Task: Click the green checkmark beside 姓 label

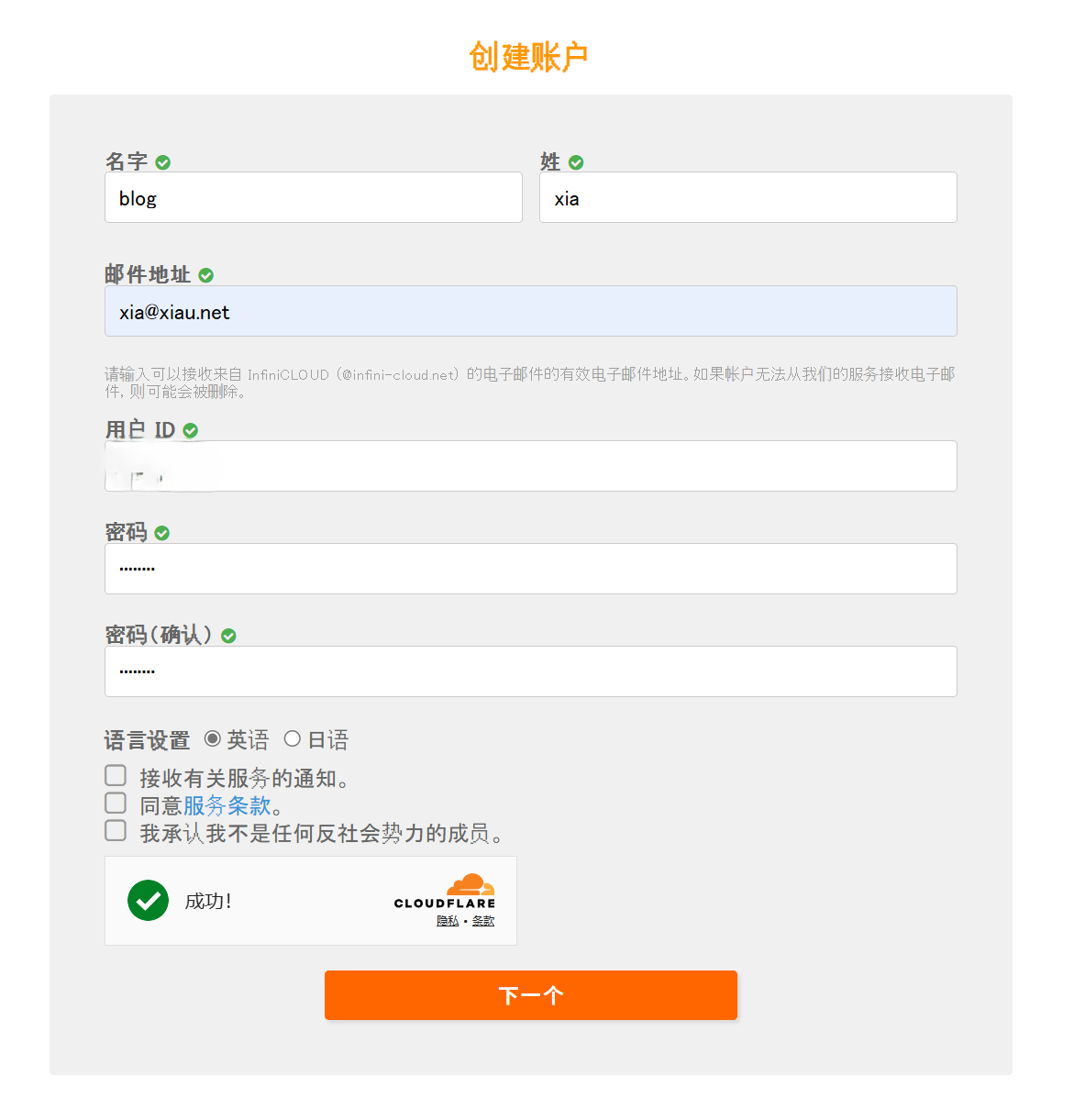Action: (x=576, y=162)
